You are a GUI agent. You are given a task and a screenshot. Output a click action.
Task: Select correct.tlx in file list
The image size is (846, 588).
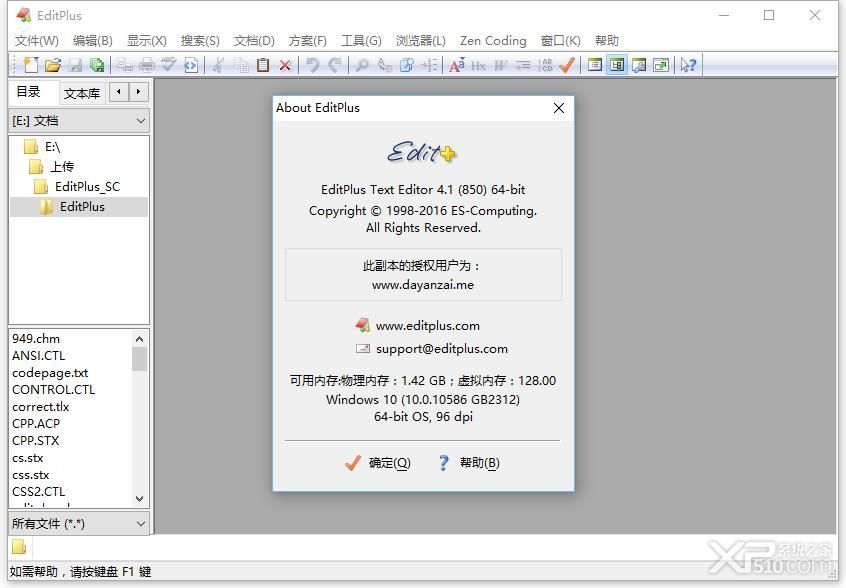point(40,407)
